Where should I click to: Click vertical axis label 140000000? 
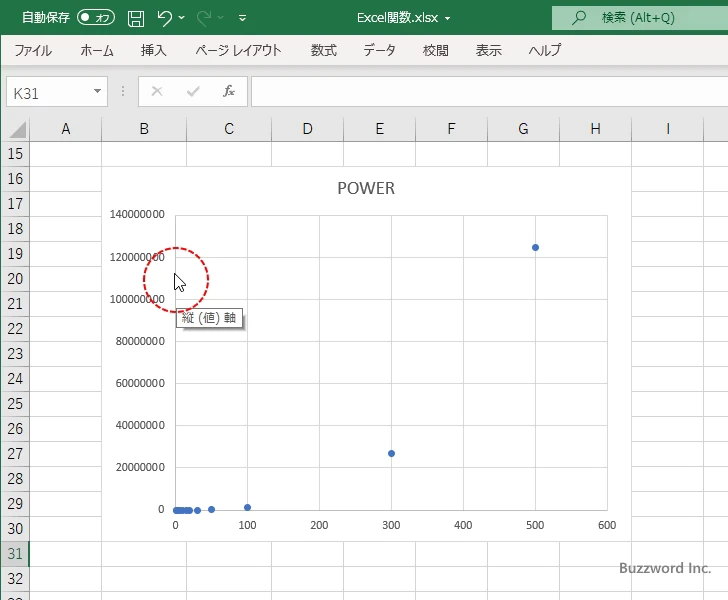point(137,214)
